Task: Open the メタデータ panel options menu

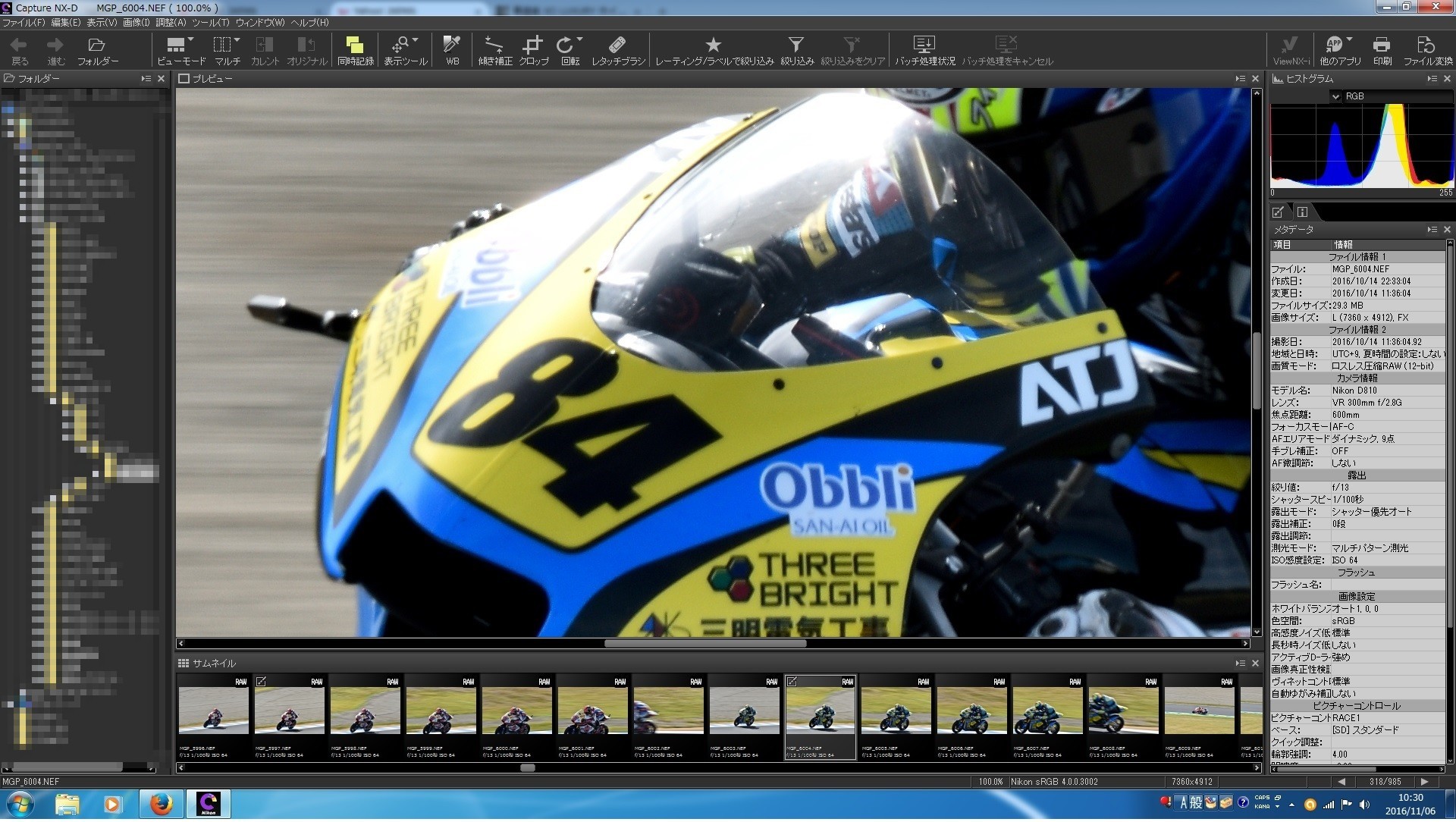Action: (x=1432, y=230)
